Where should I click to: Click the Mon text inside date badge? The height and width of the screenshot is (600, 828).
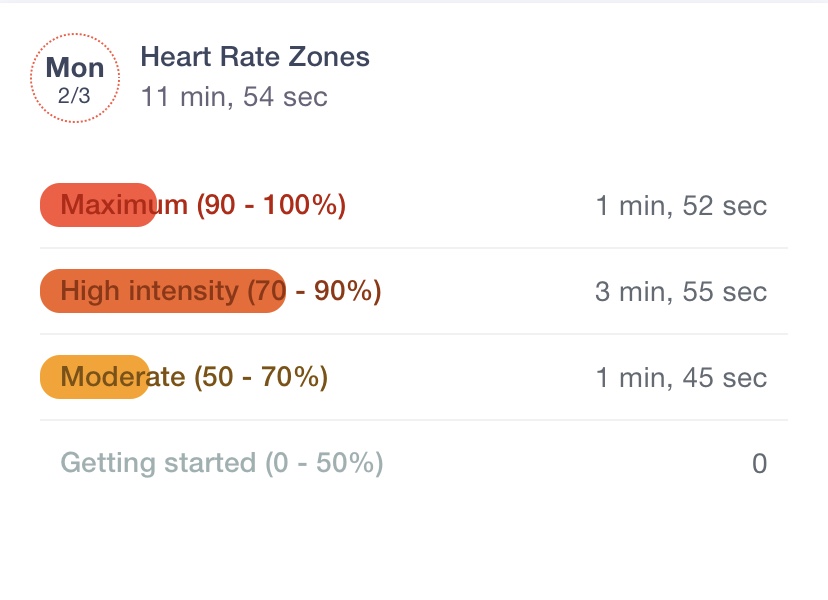coord(75,68)
